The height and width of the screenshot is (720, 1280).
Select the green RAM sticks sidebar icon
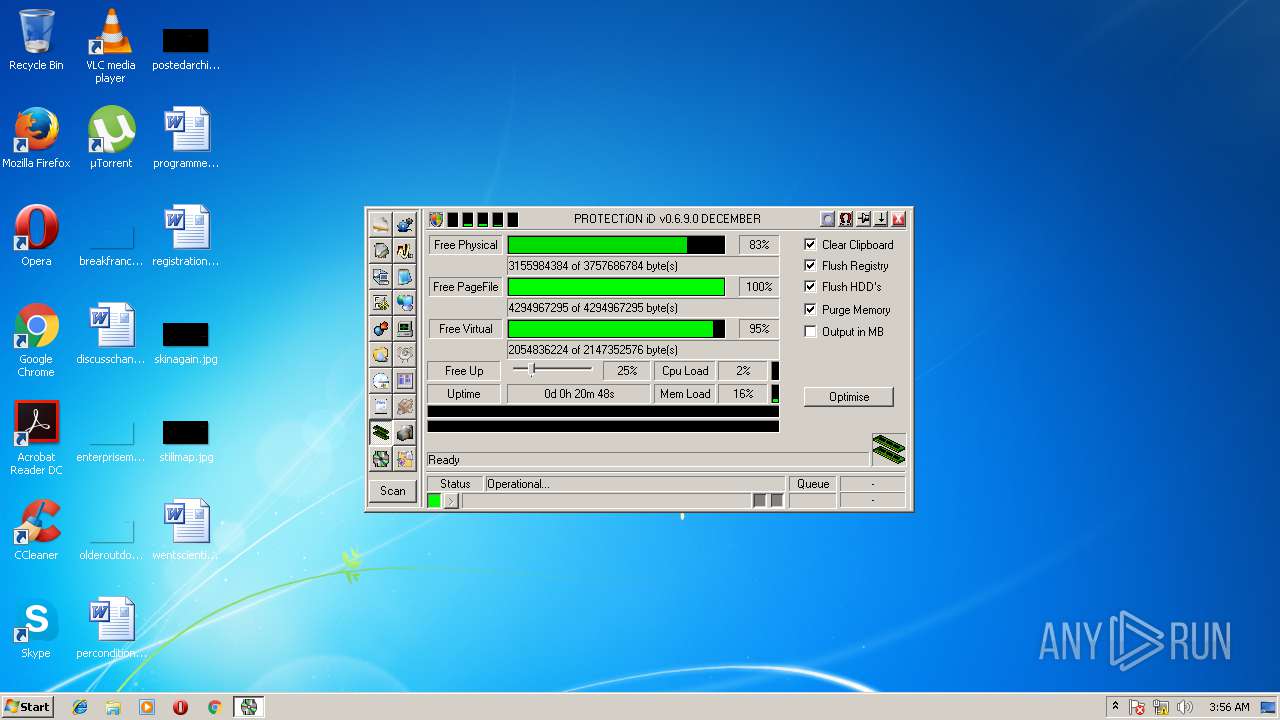(381, 432)
